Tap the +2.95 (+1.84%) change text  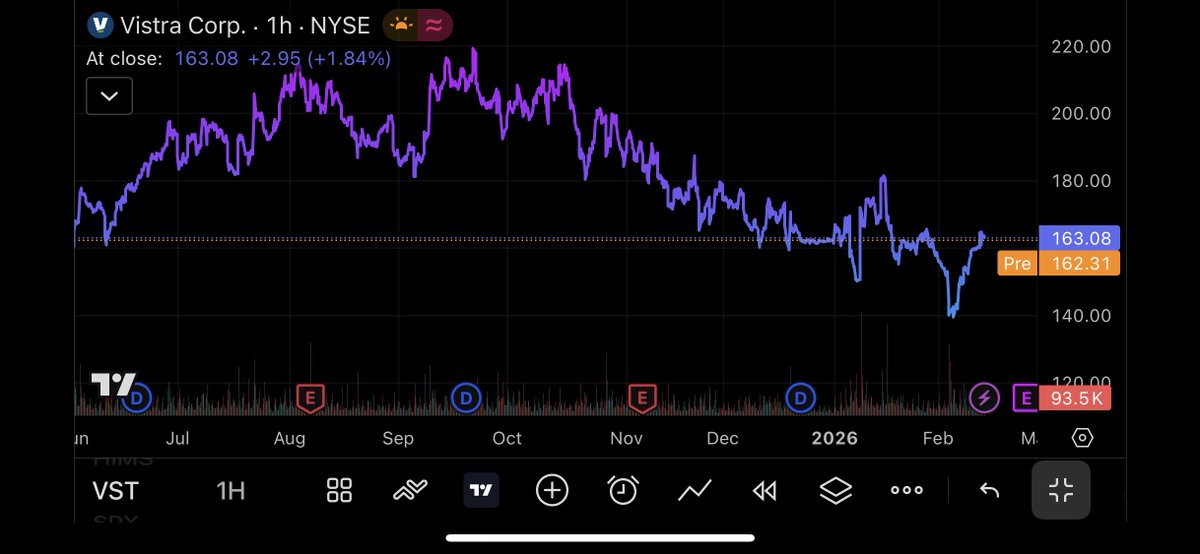pyautogui.click(x=317, y=58)
